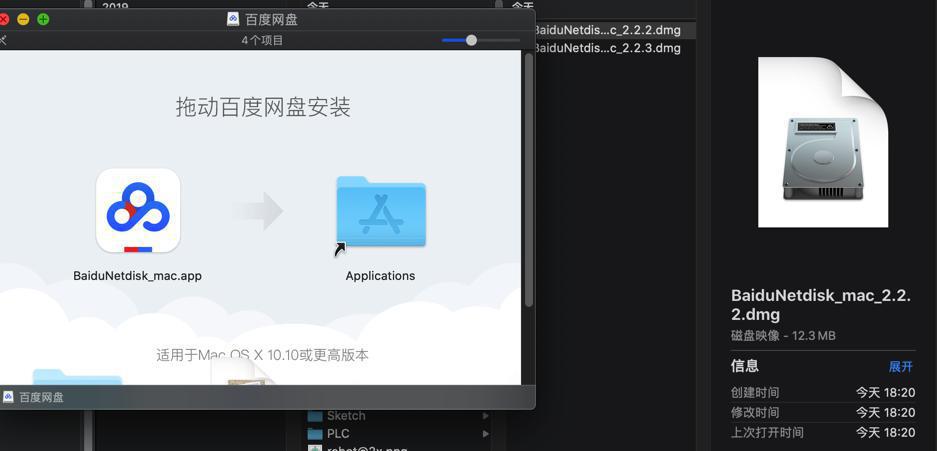Click the 修改时间 info row
This screenshot has width=937, height=451.
[x=823, y=412]
